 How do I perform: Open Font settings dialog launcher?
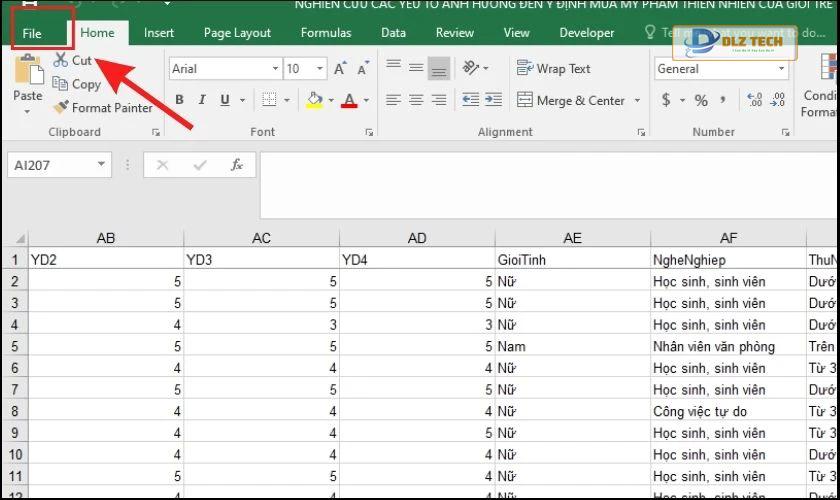coord(369,132)
